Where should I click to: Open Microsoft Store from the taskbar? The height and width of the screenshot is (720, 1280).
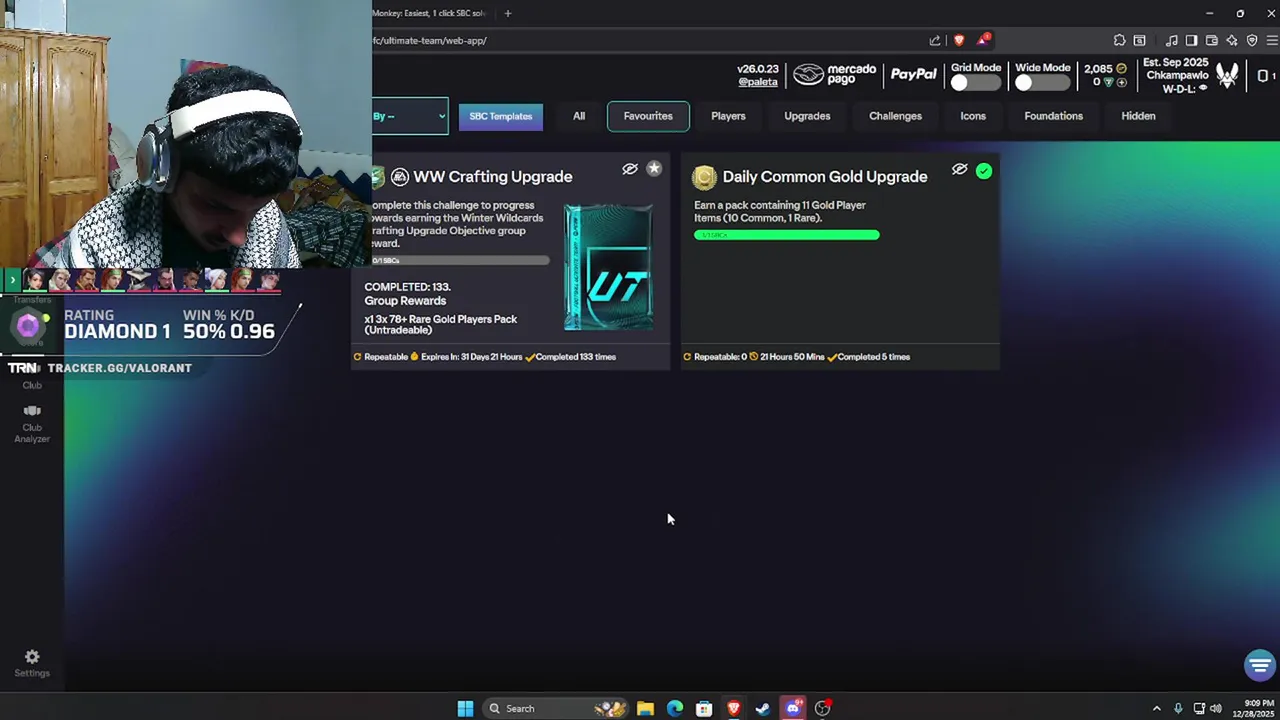click(x=704, y=708)
